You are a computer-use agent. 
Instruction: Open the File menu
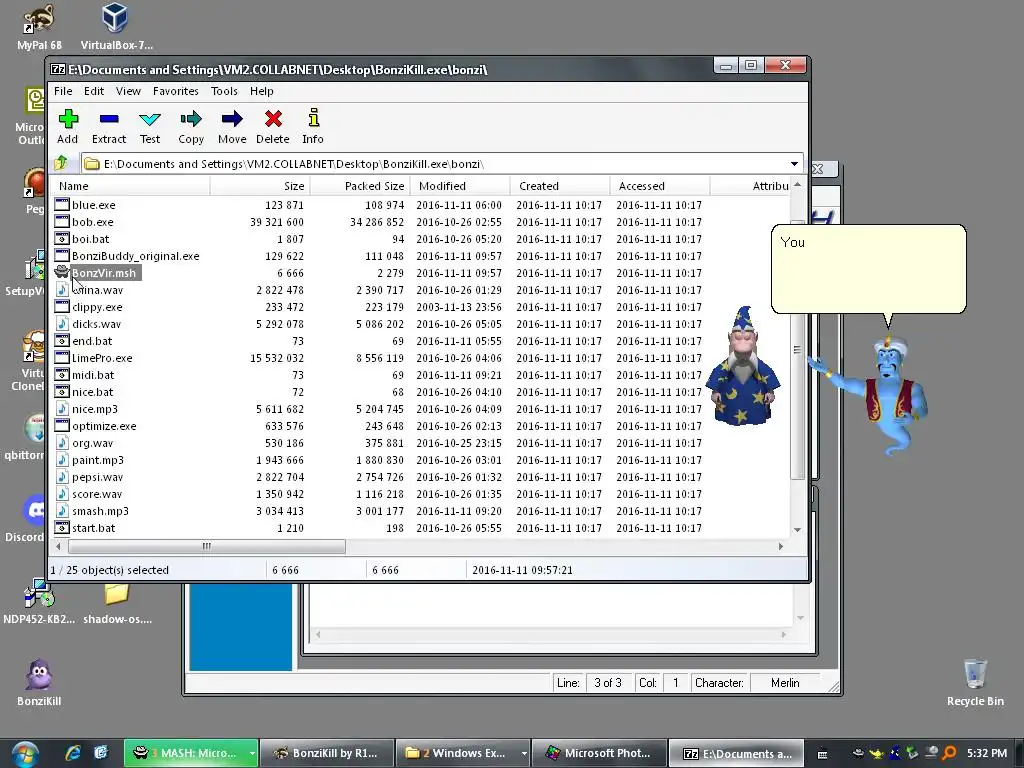click(63, 91)
